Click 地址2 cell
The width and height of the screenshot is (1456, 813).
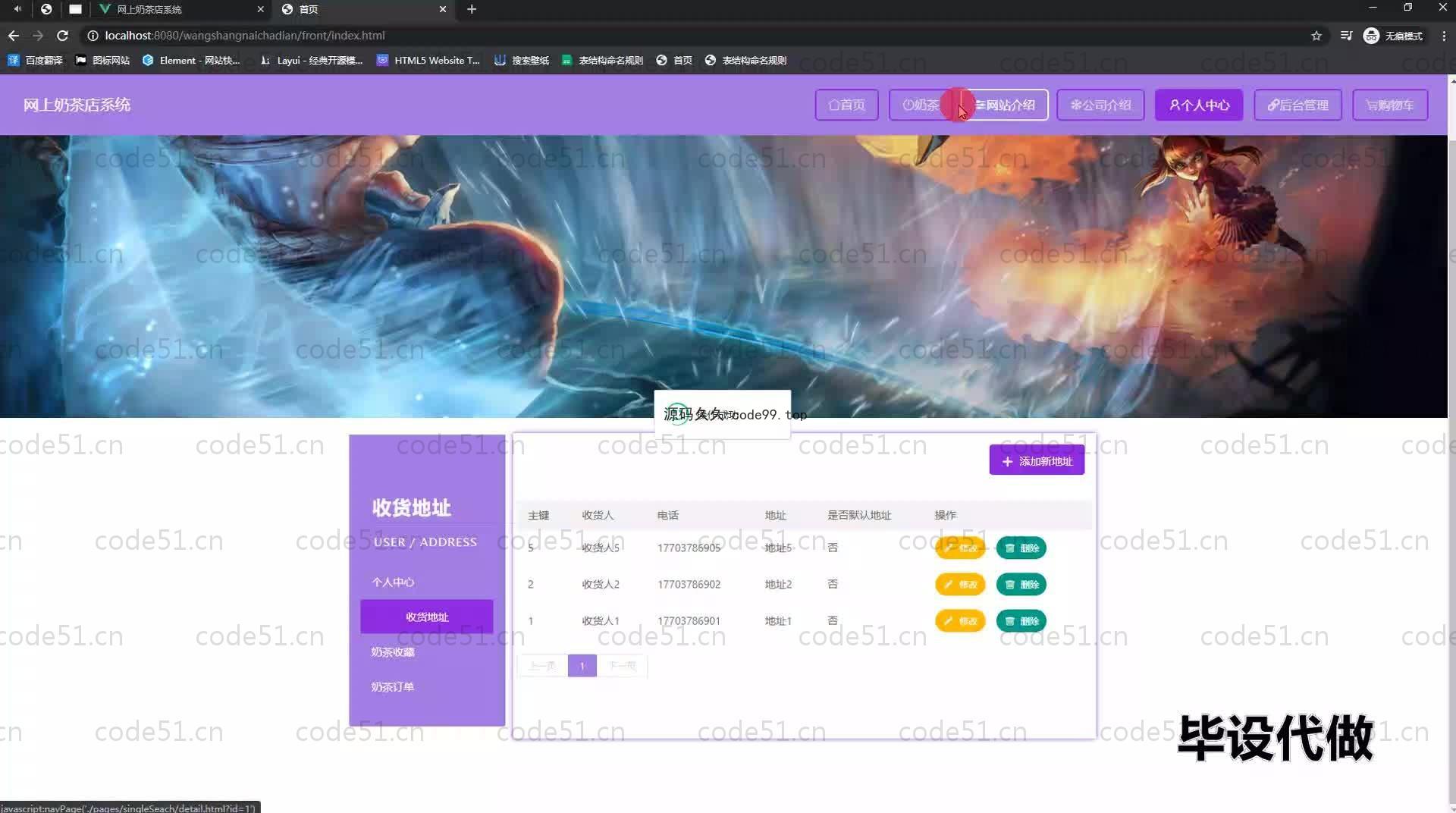778,584
